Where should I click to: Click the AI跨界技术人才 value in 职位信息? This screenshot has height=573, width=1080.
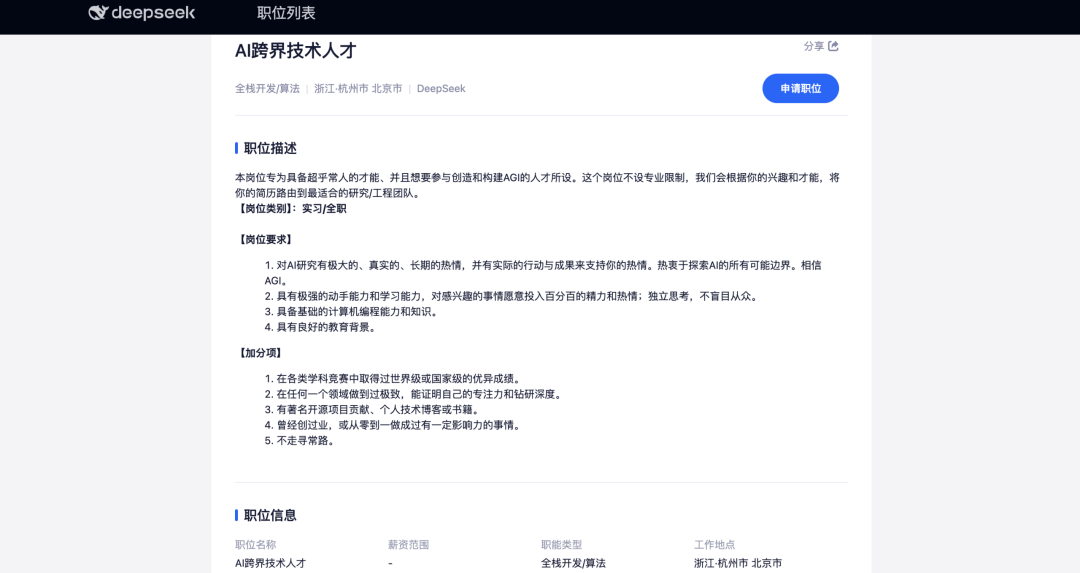(270, 563)
